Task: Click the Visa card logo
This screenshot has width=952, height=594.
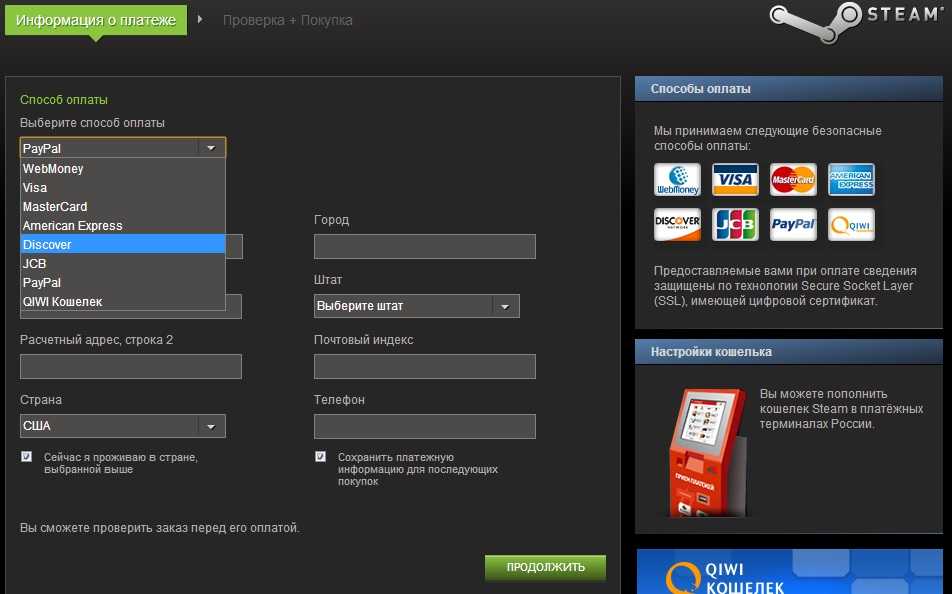Action: point(735,179)
